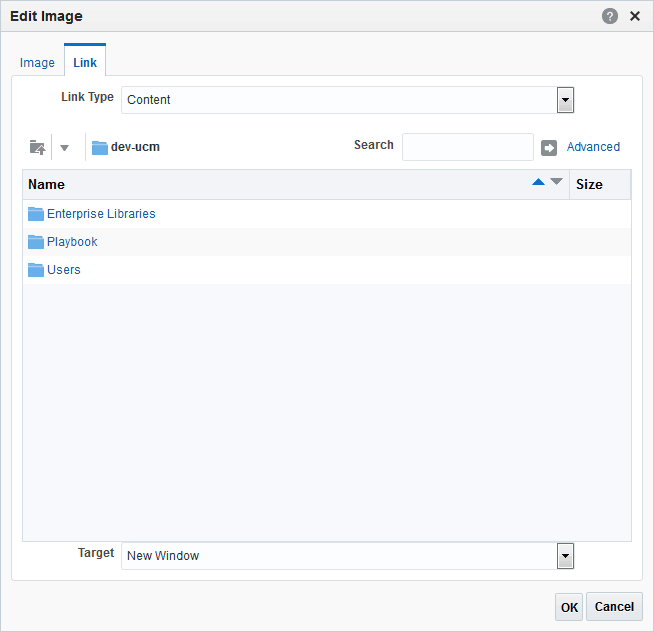654x632 pixels.
Task: Click the go up one folder icon
Action: coord(38,147)
